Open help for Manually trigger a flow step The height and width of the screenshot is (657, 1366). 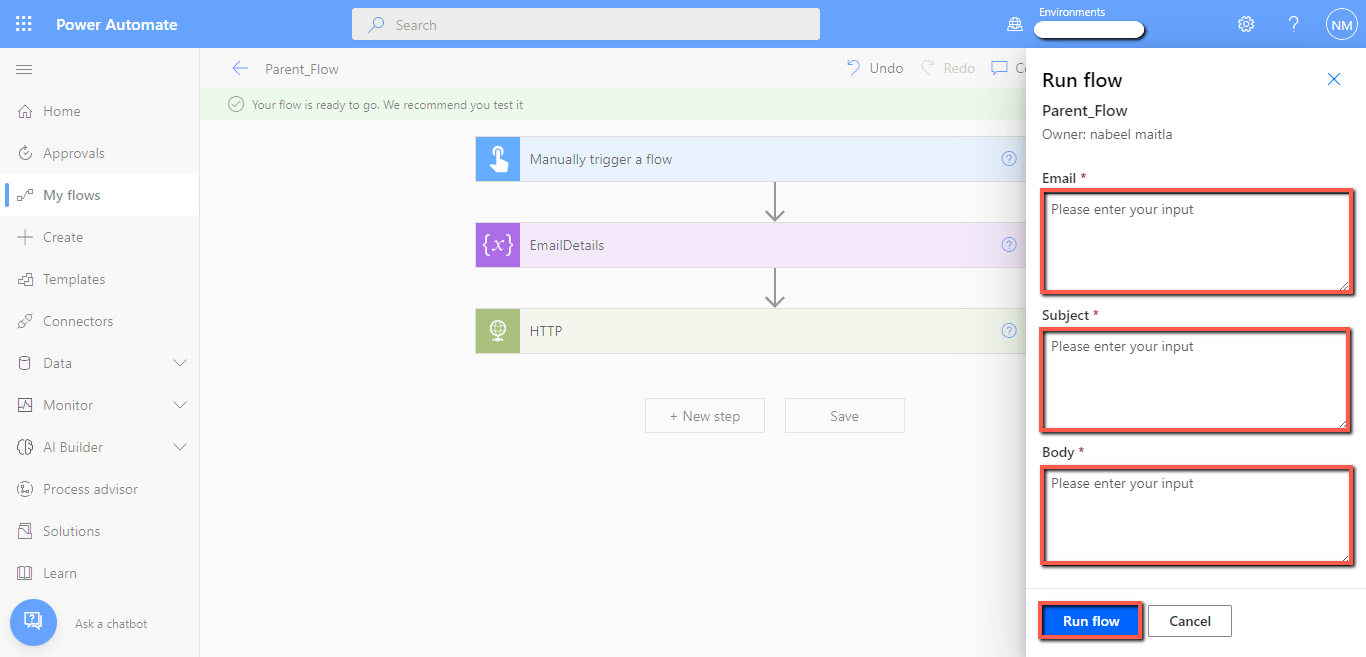pos(1009,158)
